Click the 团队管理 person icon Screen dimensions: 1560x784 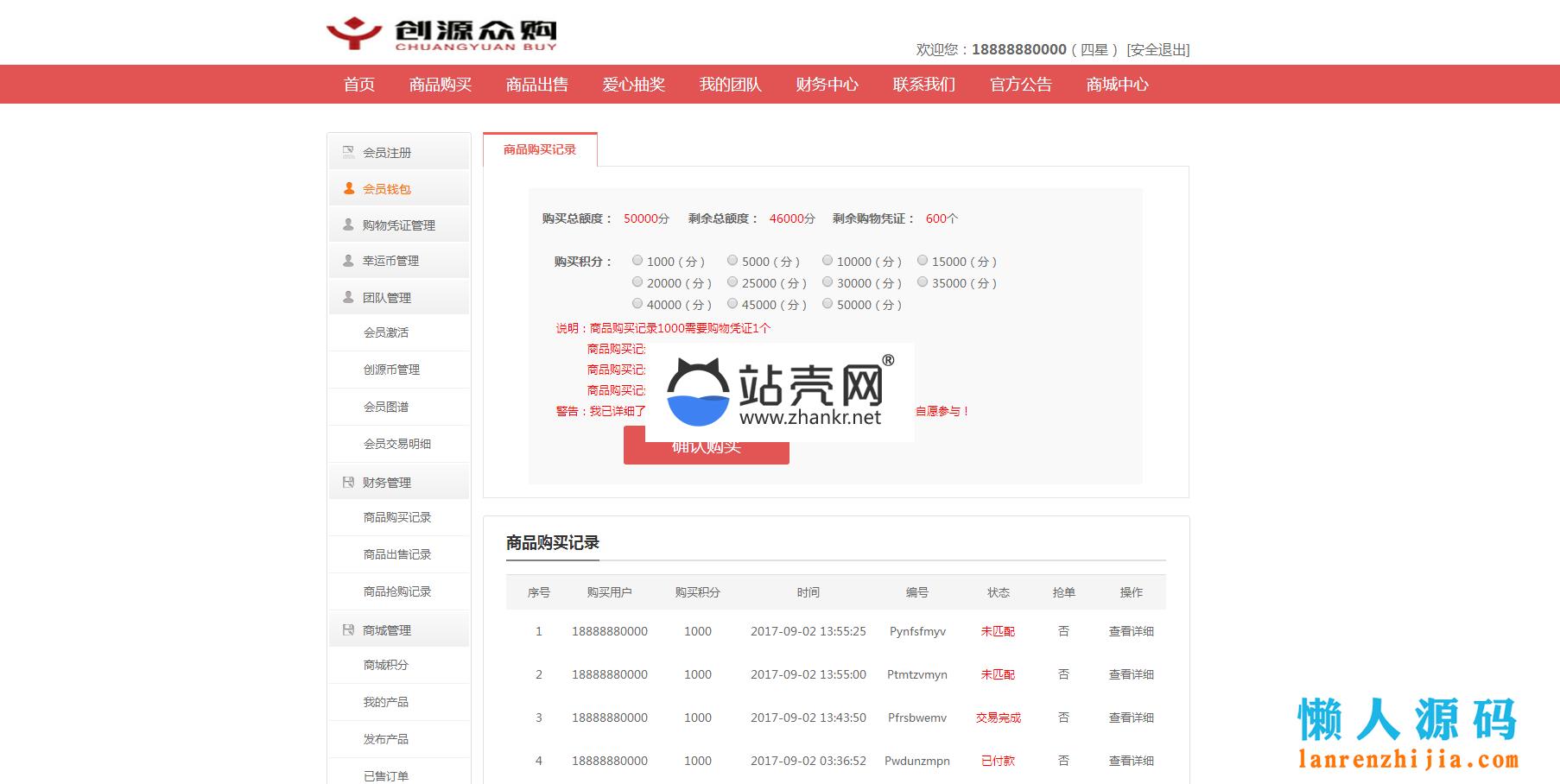[x=348, y=297]
